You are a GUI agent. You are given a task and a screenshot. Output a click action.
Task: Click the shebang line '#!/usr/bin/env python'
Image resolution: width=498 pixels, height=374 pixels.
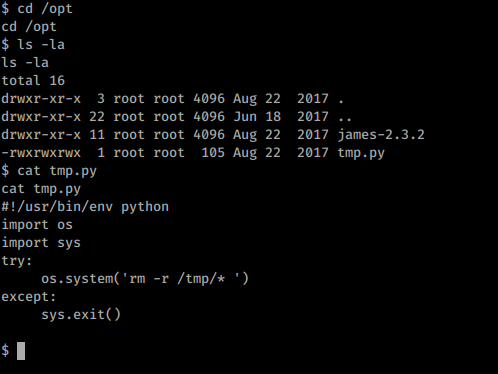(x=85, y=207)
